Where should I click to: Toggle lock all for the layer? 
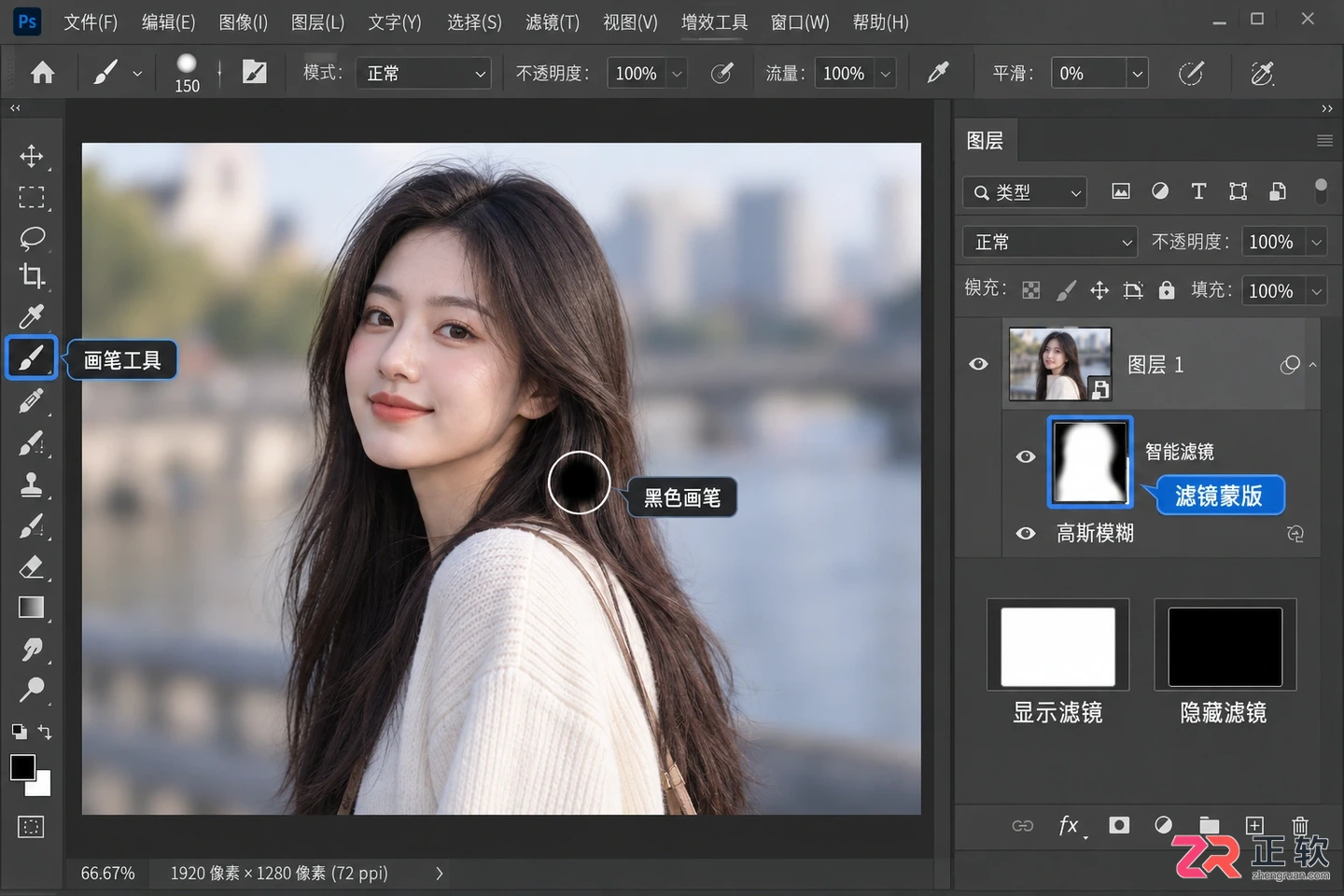pyautogui.click(x=1167, y=290)
